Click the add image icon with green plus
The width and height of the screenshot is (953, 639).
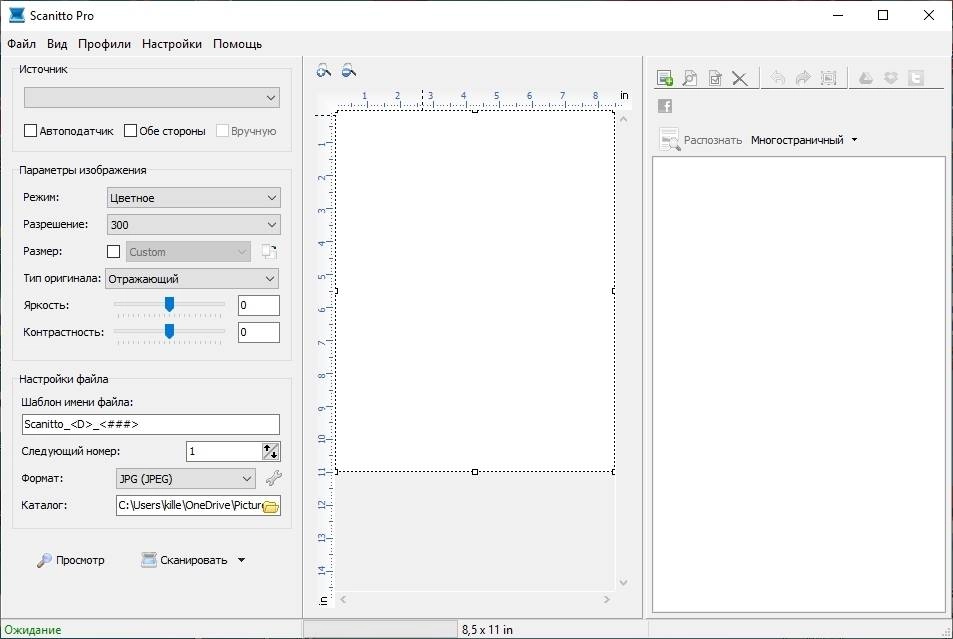pyautogui.click(x=665, y=78)
